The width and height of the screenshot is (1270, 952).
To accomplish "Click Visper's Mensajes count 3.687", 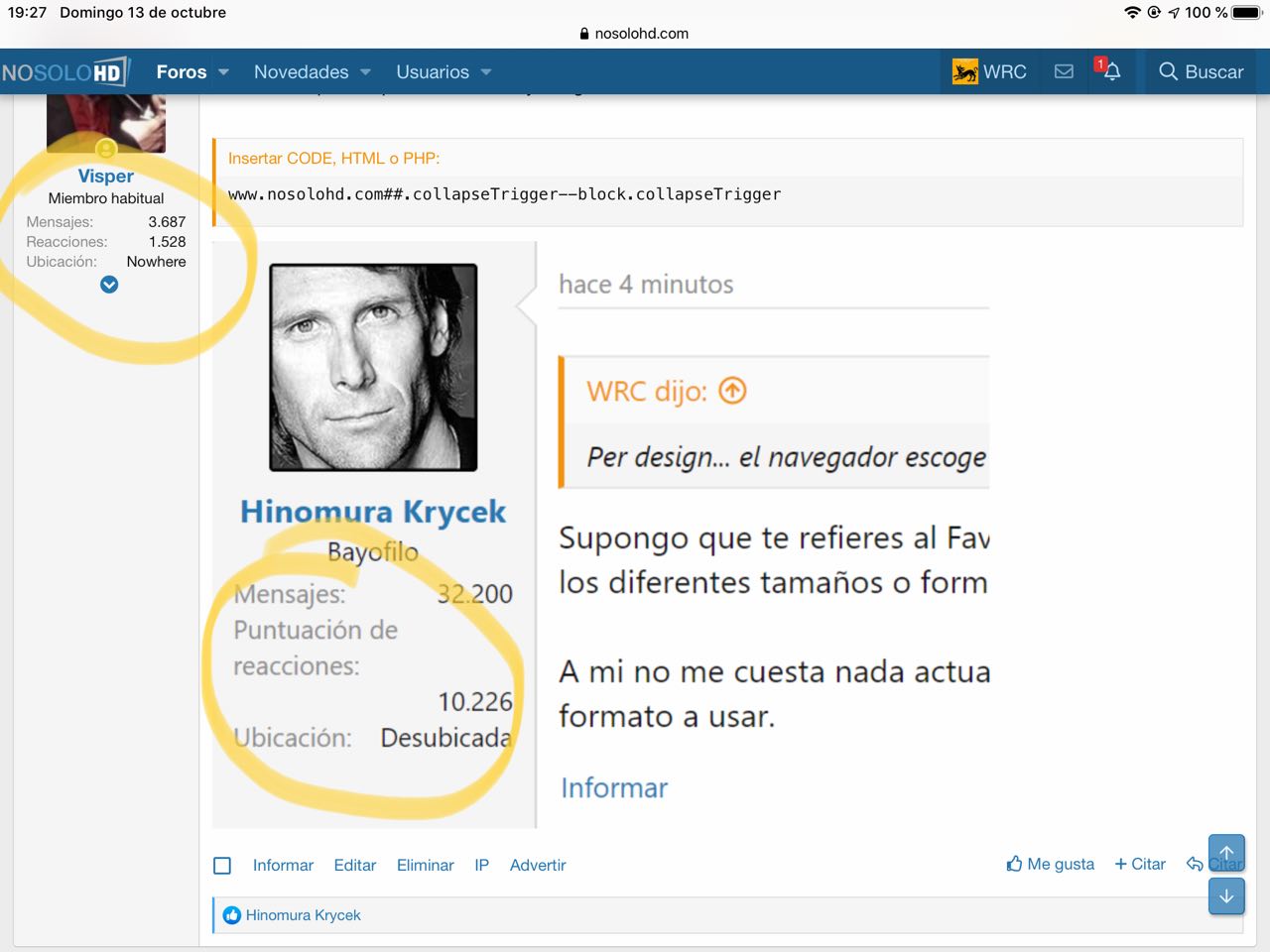I will 167,222.
